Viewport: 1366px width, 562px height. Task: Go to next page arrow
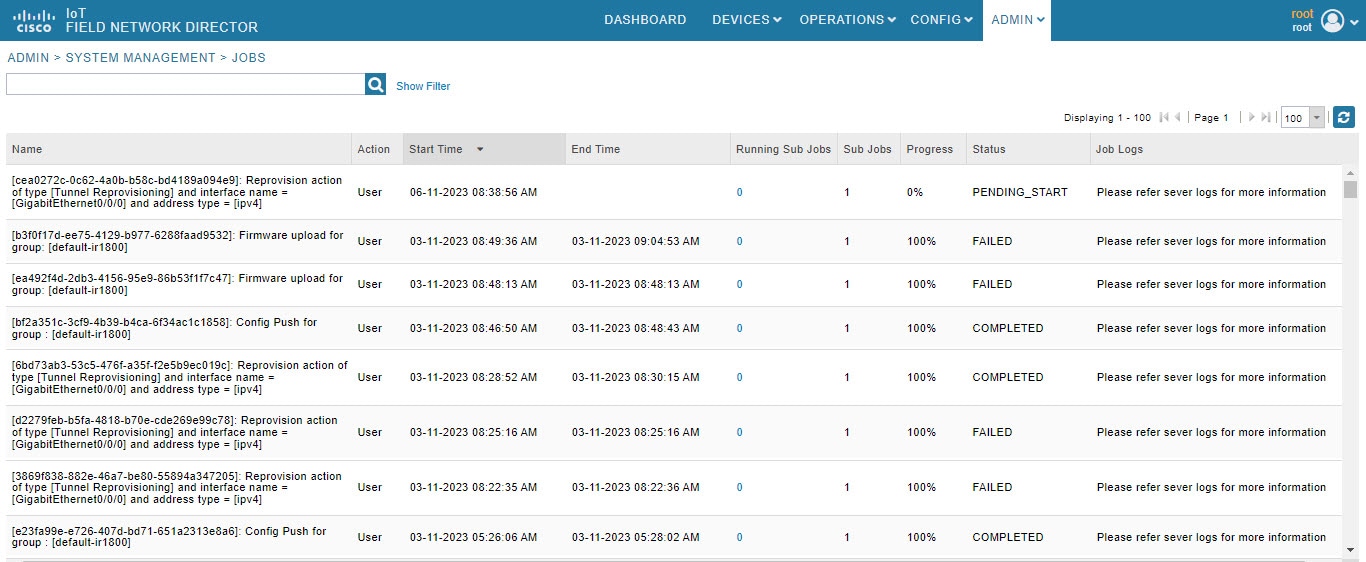pyautogui.click(x=1252, y=117)
